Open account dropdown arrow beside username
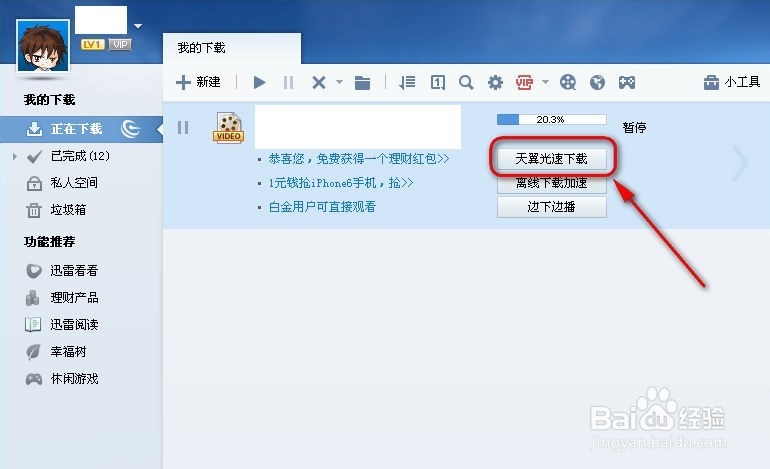The width and height of the screenshot is (770, 469). [138, 26]
